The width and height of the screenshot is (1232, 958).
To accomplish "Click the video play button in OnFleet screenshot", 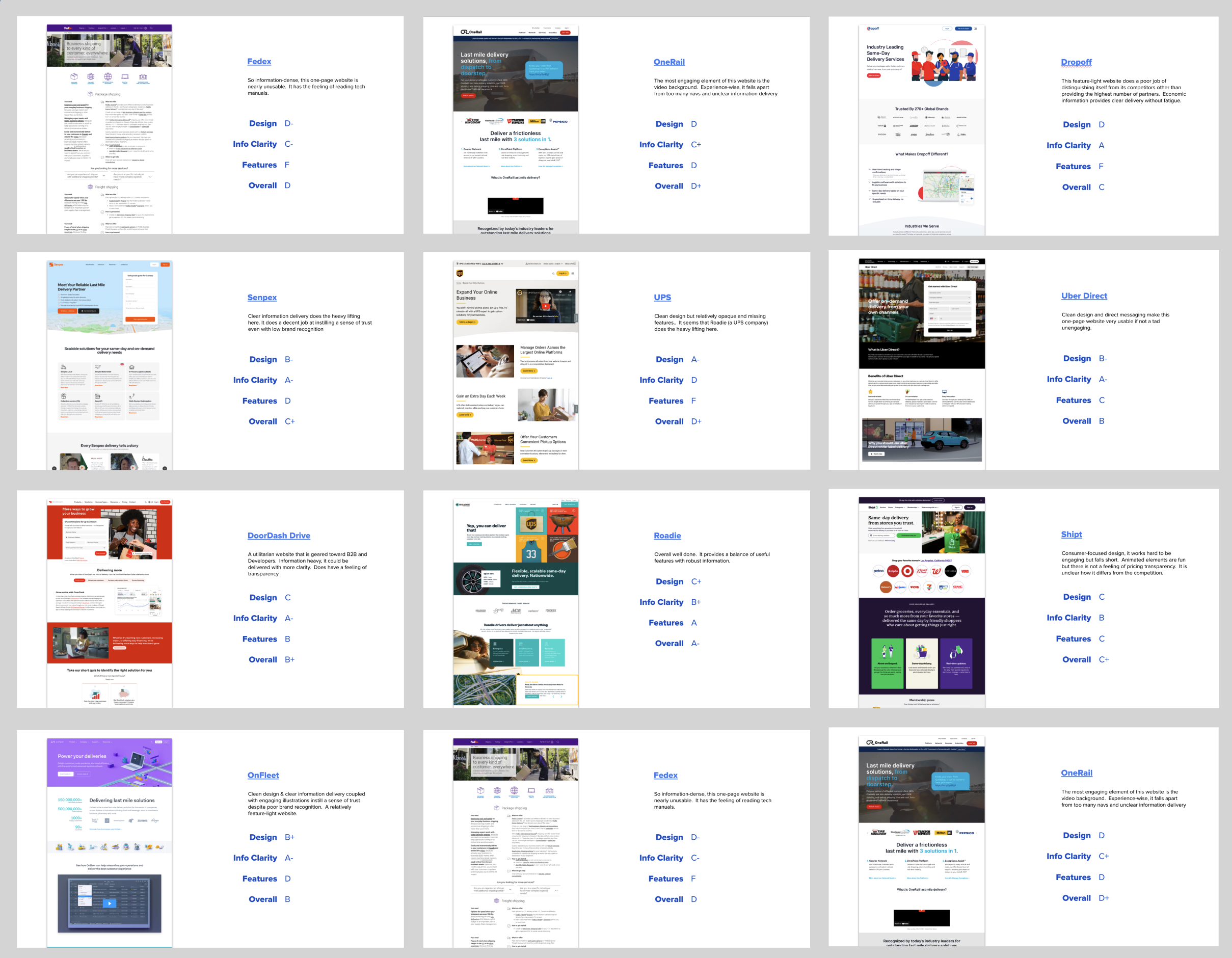I will pos(110,903).
